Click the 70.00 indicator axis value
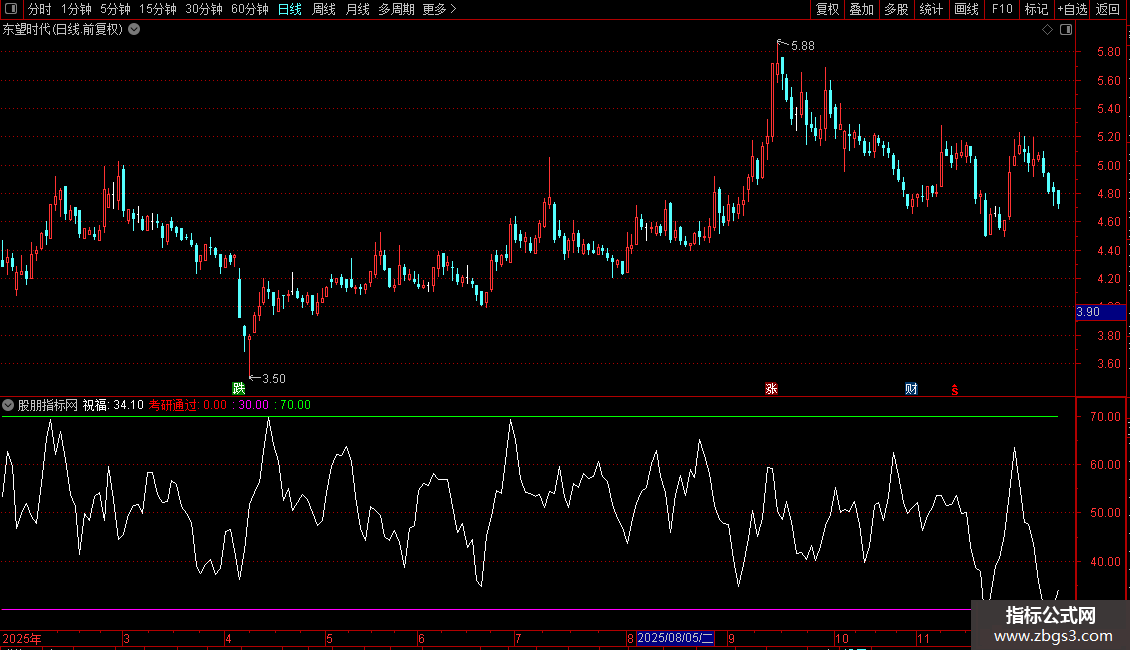Screen dimensions: 1130x650 coord(1105,417)
